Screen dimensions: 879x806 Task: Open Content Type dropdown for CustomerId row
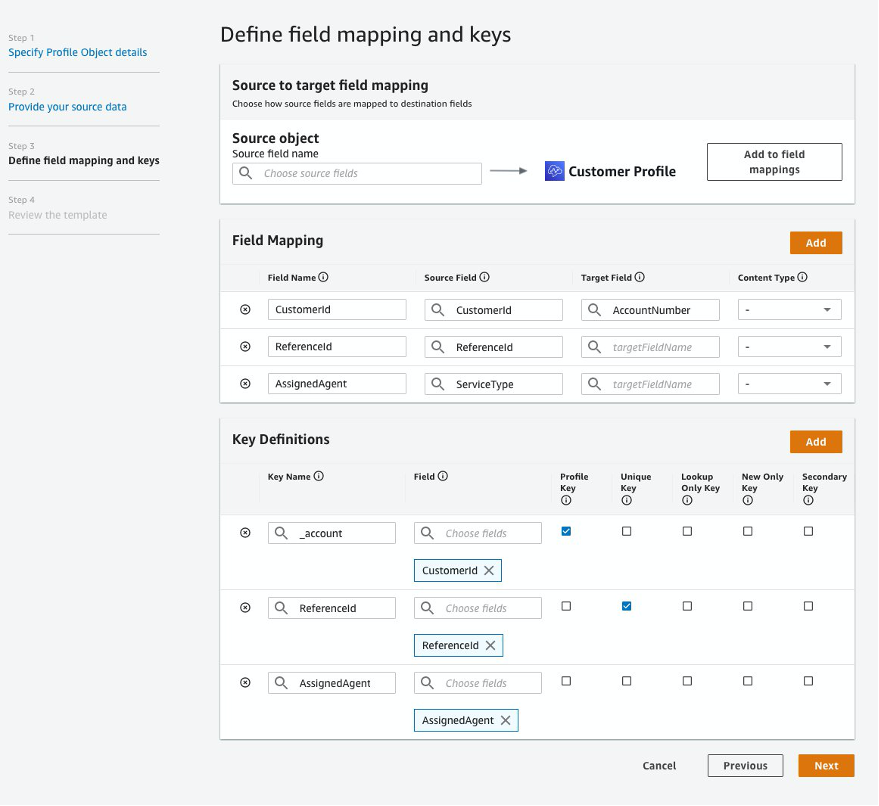(x=790, y=310)
